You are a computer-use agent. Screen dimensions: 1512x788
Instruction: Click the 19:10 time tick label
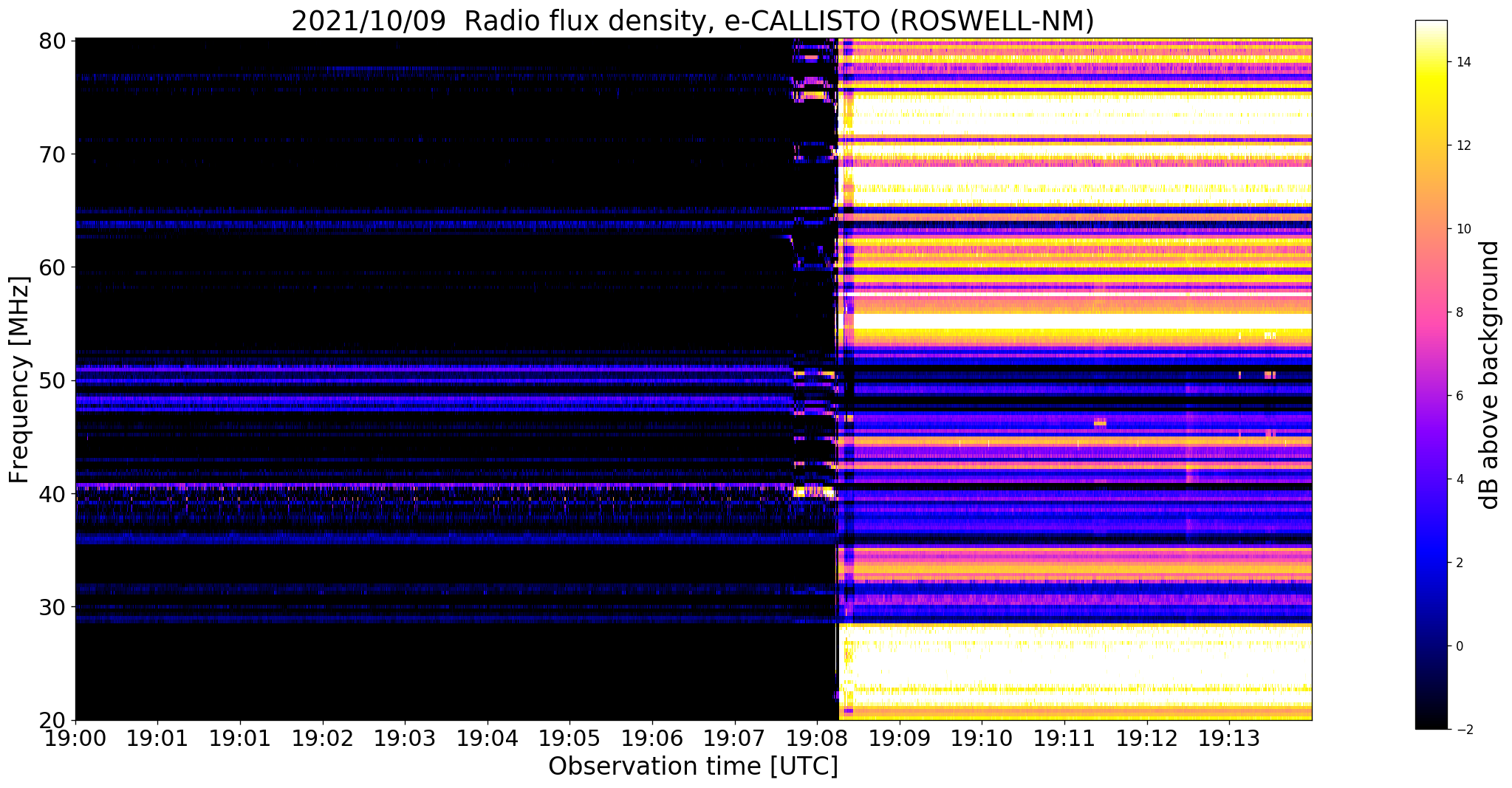(982, 739)
